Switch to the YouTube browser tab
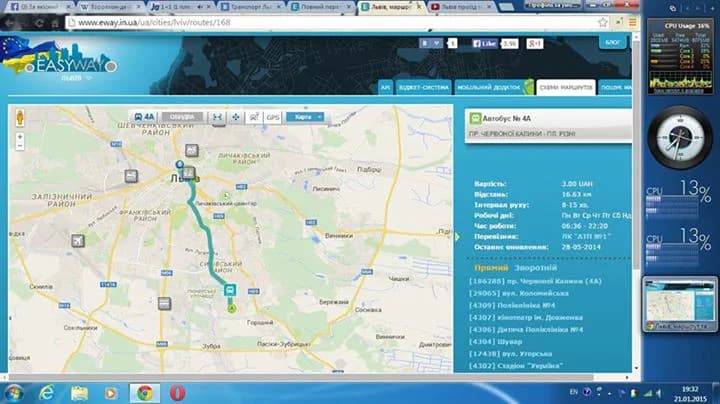 (x=461, y=7)
